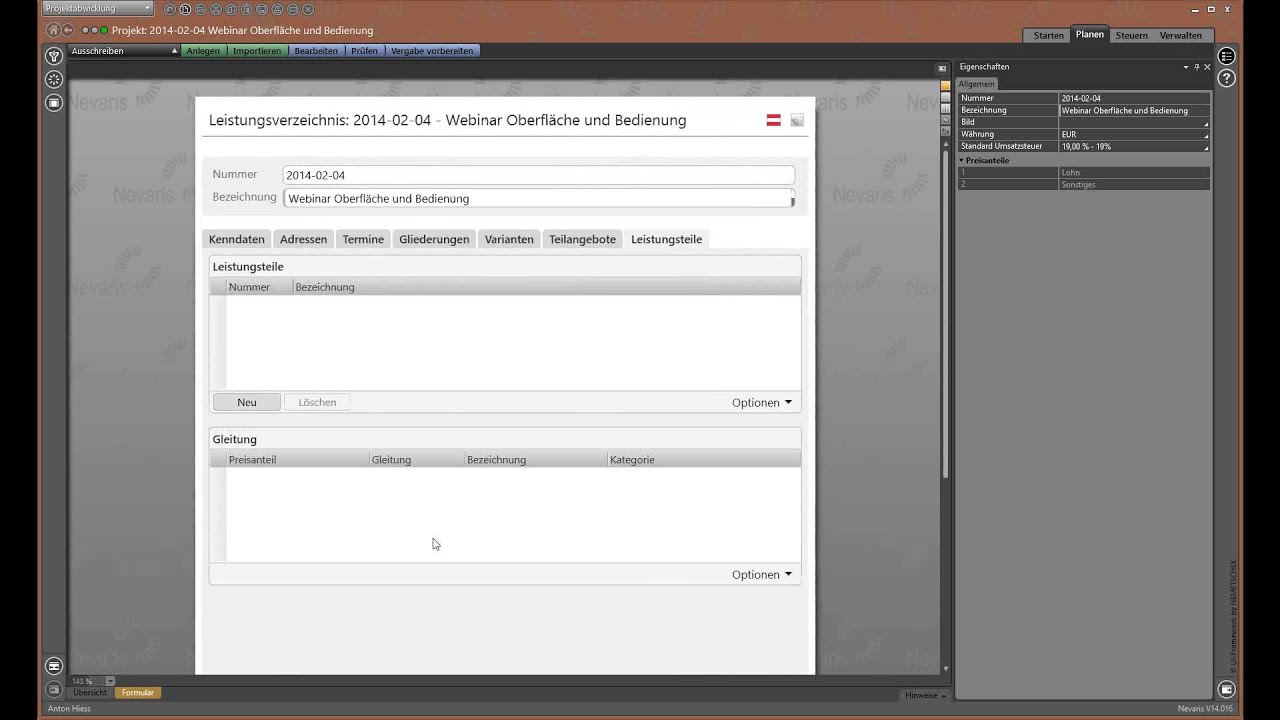Click the Importieren step button

257,51
